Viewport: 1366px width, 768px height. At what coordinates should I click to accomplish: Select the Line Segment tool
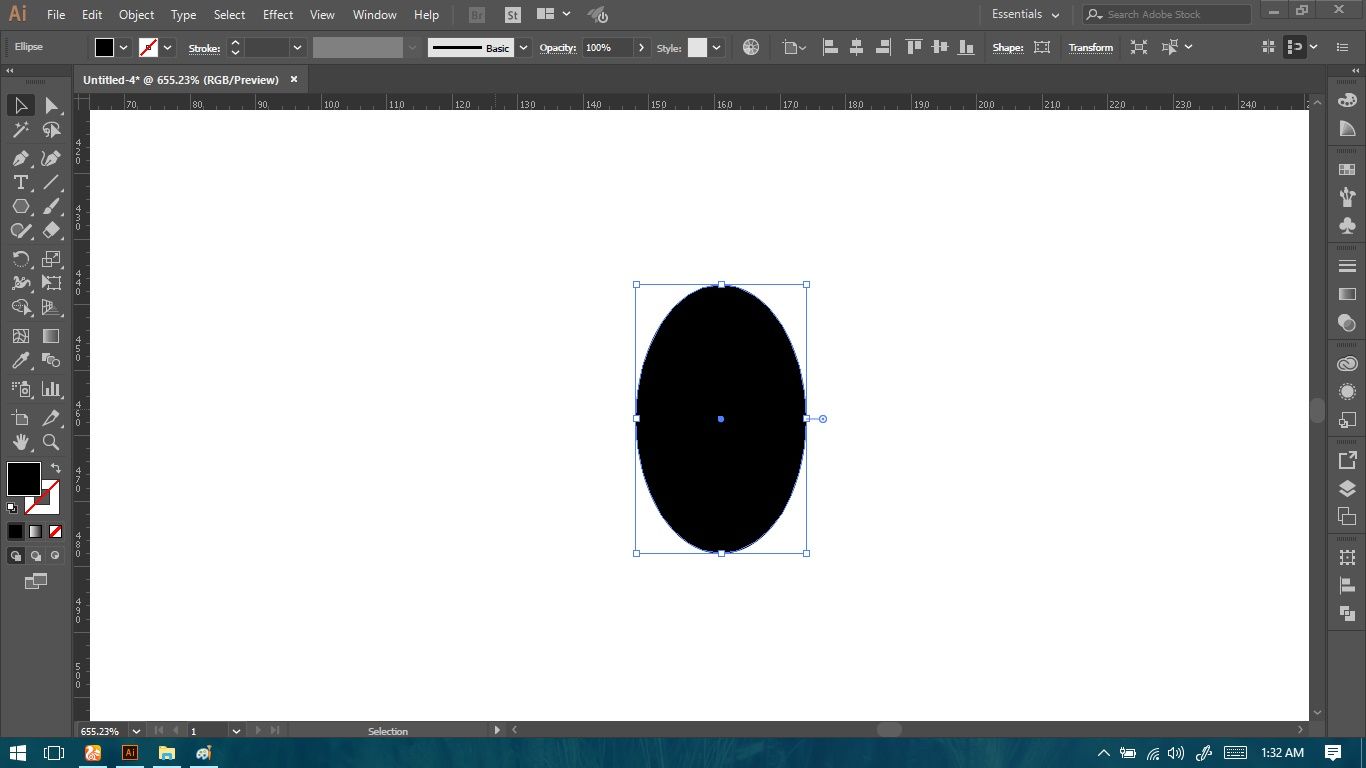point(51,182)
